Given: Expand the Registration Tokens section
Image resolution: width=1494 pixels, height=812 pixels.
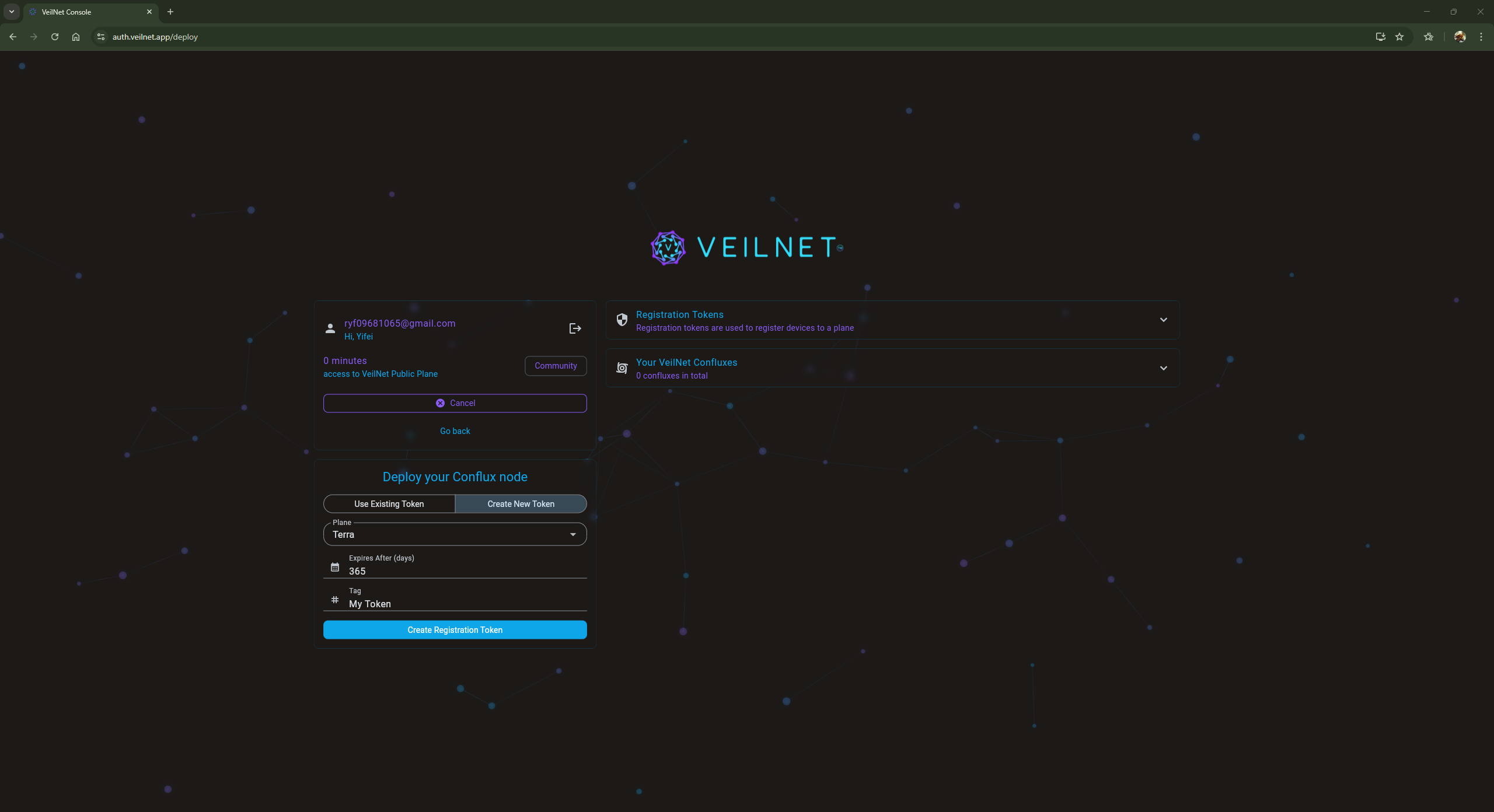Looking at the screenshot, I should 1163,320.
